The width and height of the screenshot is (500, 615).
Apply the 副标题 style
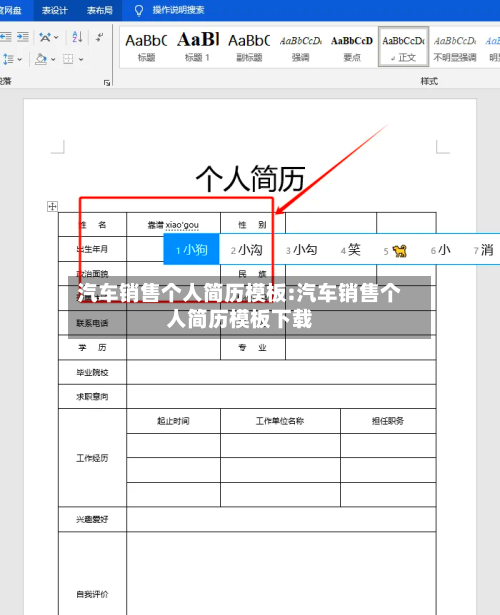[x=249, y=47]
